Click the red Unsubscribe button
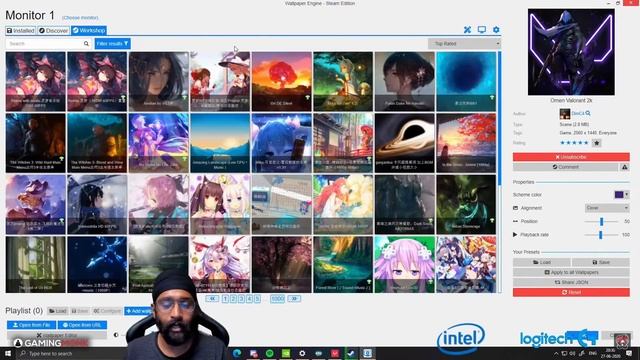The height and width of the screenshot is (360, 640). tap(571, 157)
